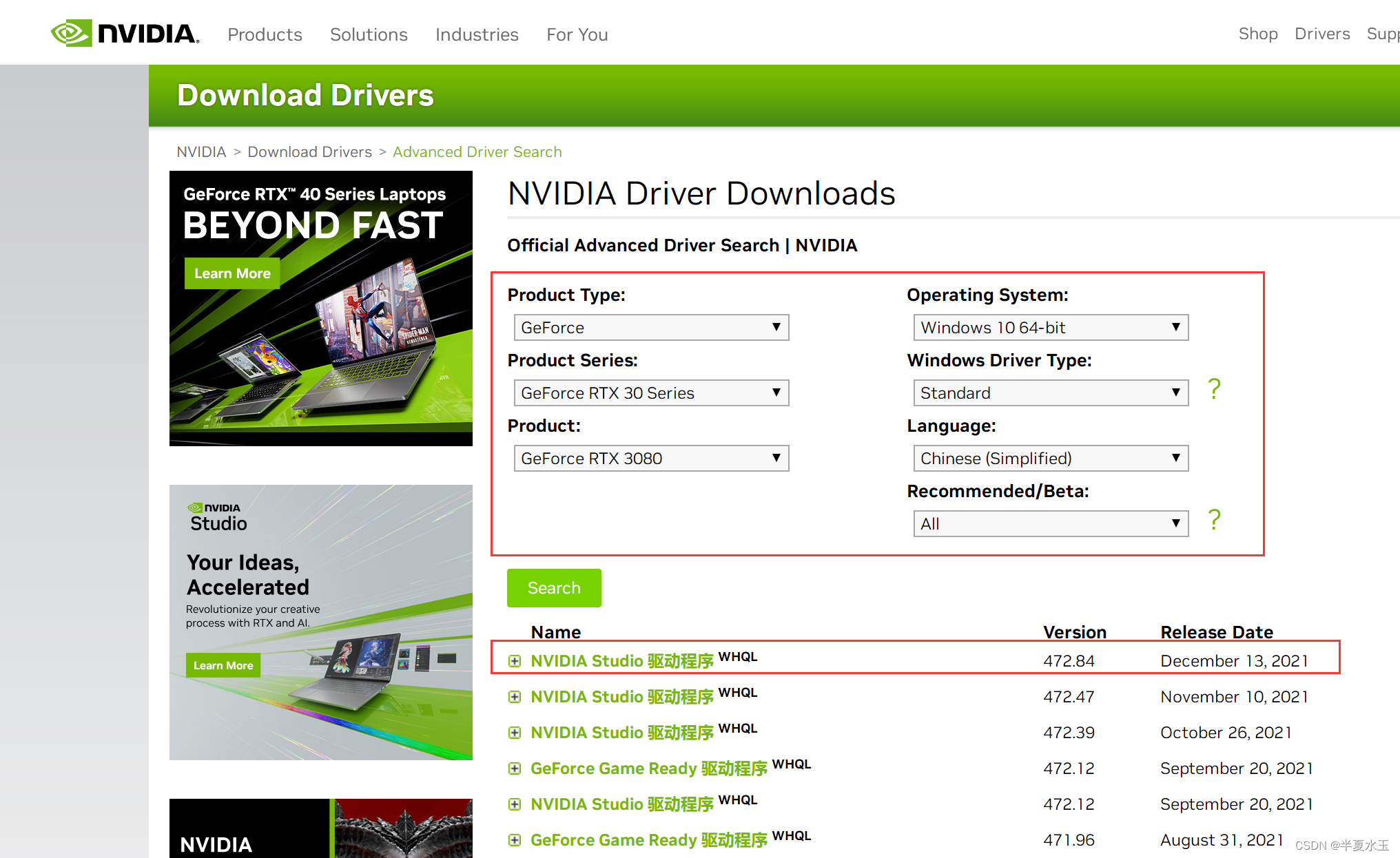
Task: Open the Products menu
Action: pyautogui.click(x=265, y=34)
